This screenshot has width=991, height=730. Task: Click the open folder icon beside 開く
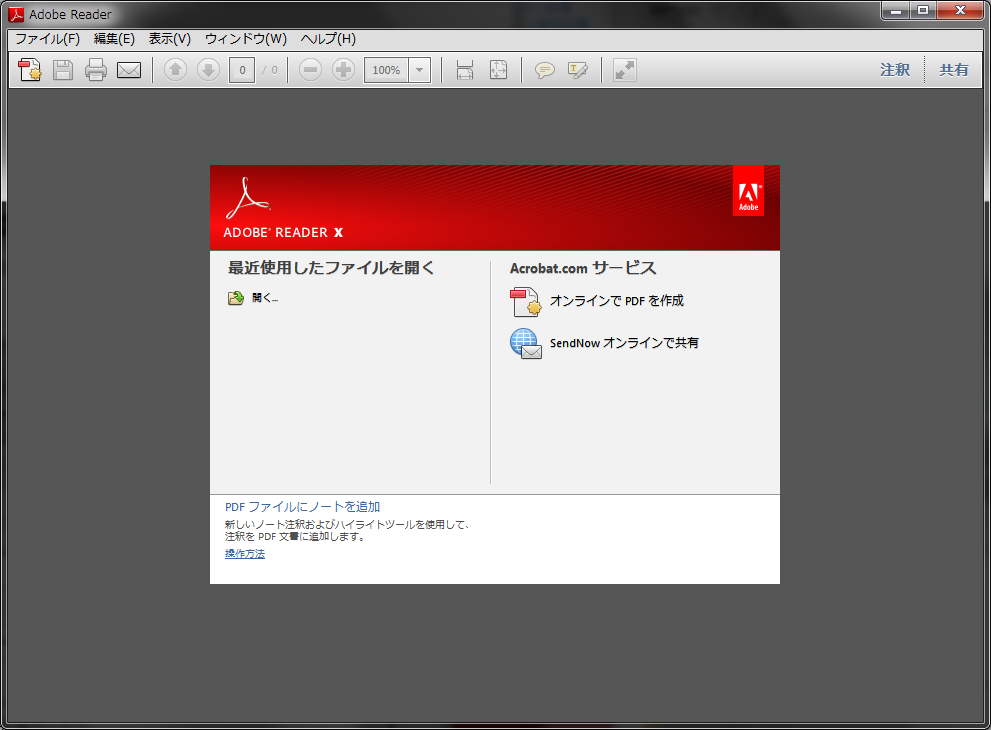236,298
